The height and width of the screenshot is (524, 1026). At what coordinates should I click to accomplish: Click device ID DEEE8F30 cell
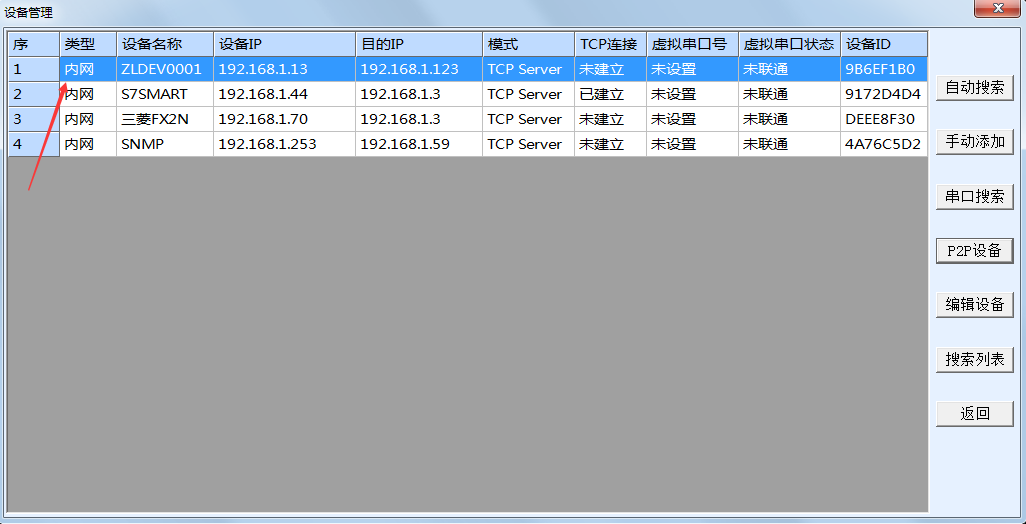(x=880, y=119)
